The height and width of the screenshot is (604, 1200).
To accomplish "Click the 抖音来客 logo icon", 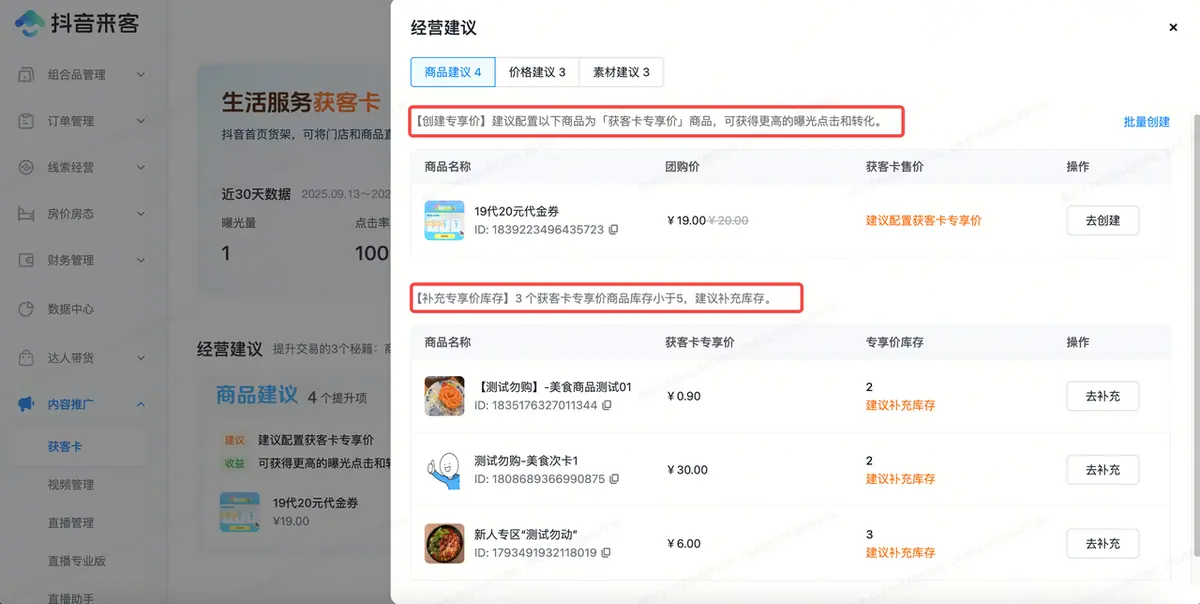I will (x=30, y=23).
